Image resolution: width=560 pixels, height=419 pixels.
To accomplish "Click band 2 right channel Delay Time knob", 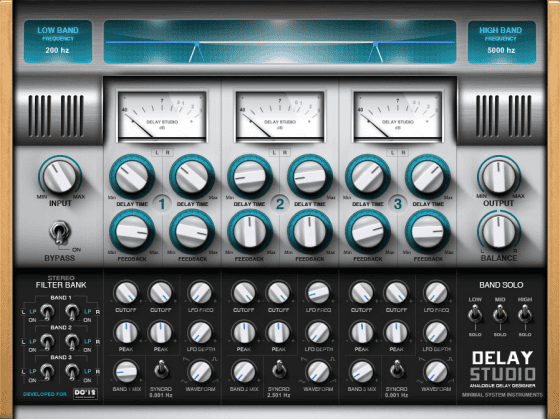I will tap(310, 176).
